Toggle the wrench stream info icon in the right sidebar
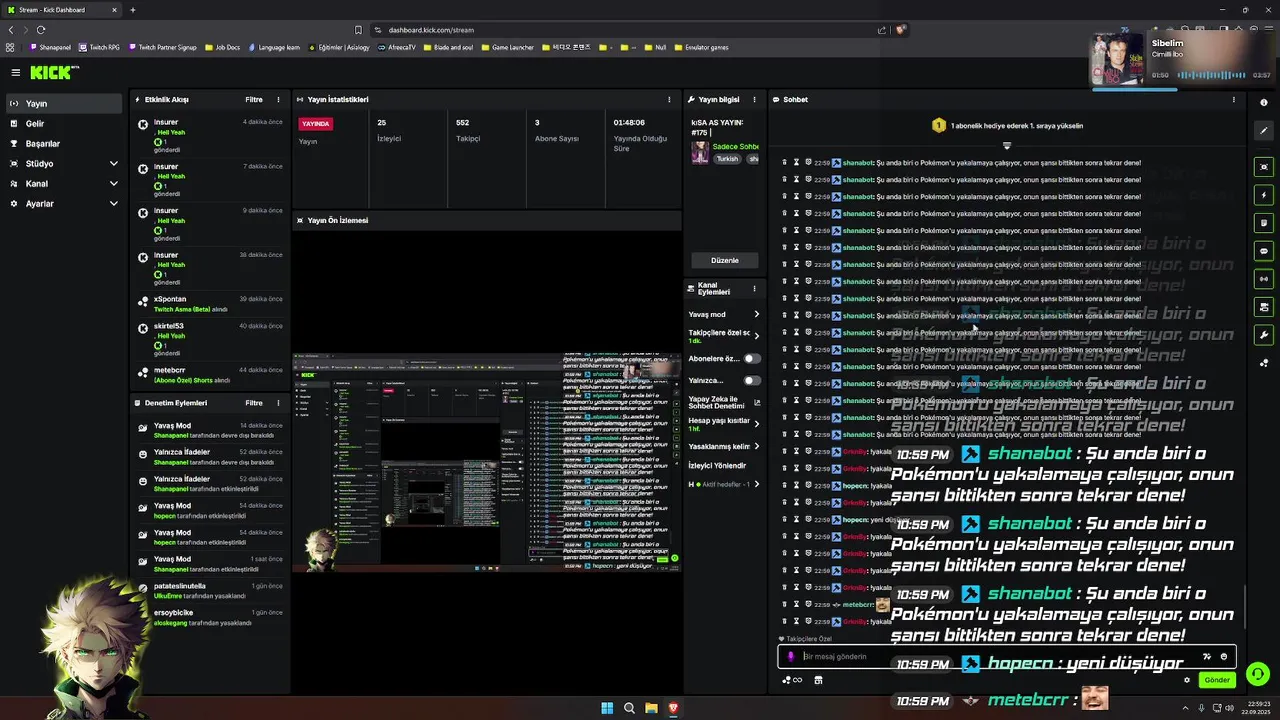1280x720 pixels. [1264, 335]
